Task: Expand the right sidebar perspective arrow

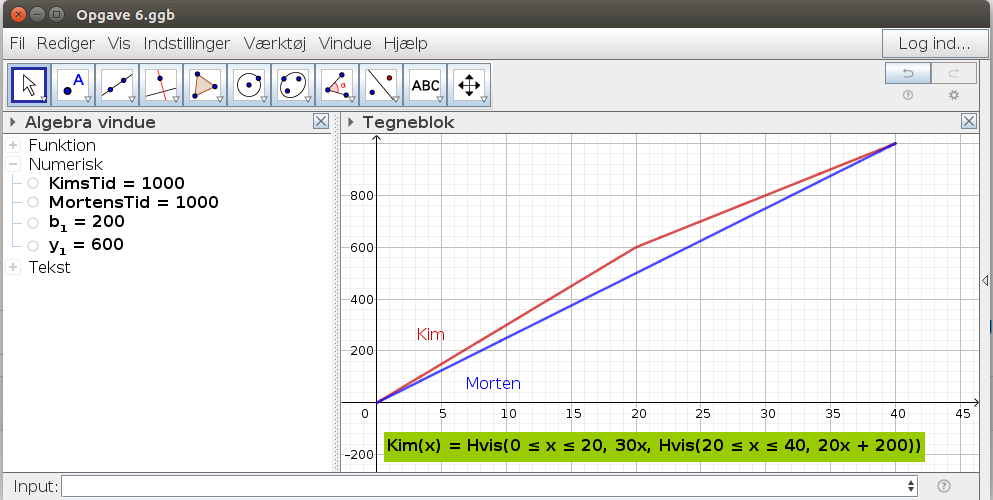Action: pos(985,280)
